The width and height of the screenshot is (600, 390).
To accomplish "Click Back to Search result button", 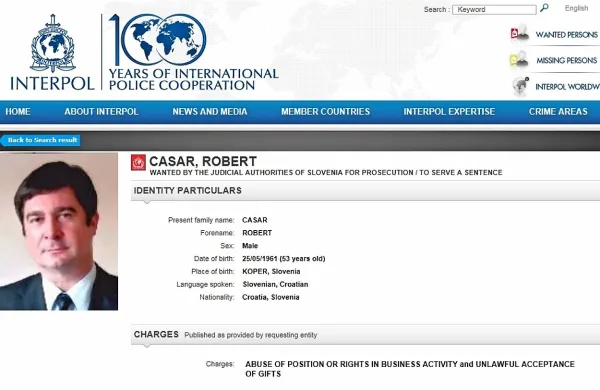I will 41,140.
